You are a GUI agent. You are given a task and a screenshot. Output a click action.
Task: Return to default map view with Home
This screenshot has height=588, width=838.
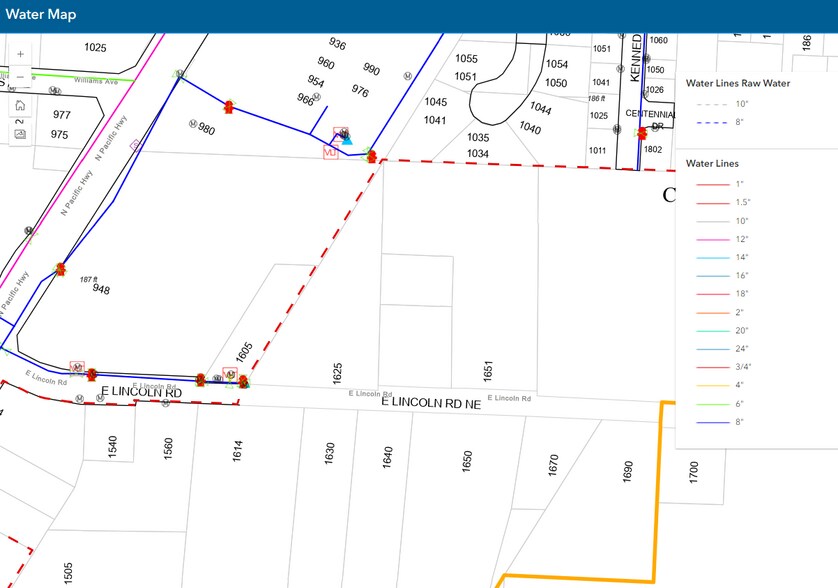tap(21, 104)
